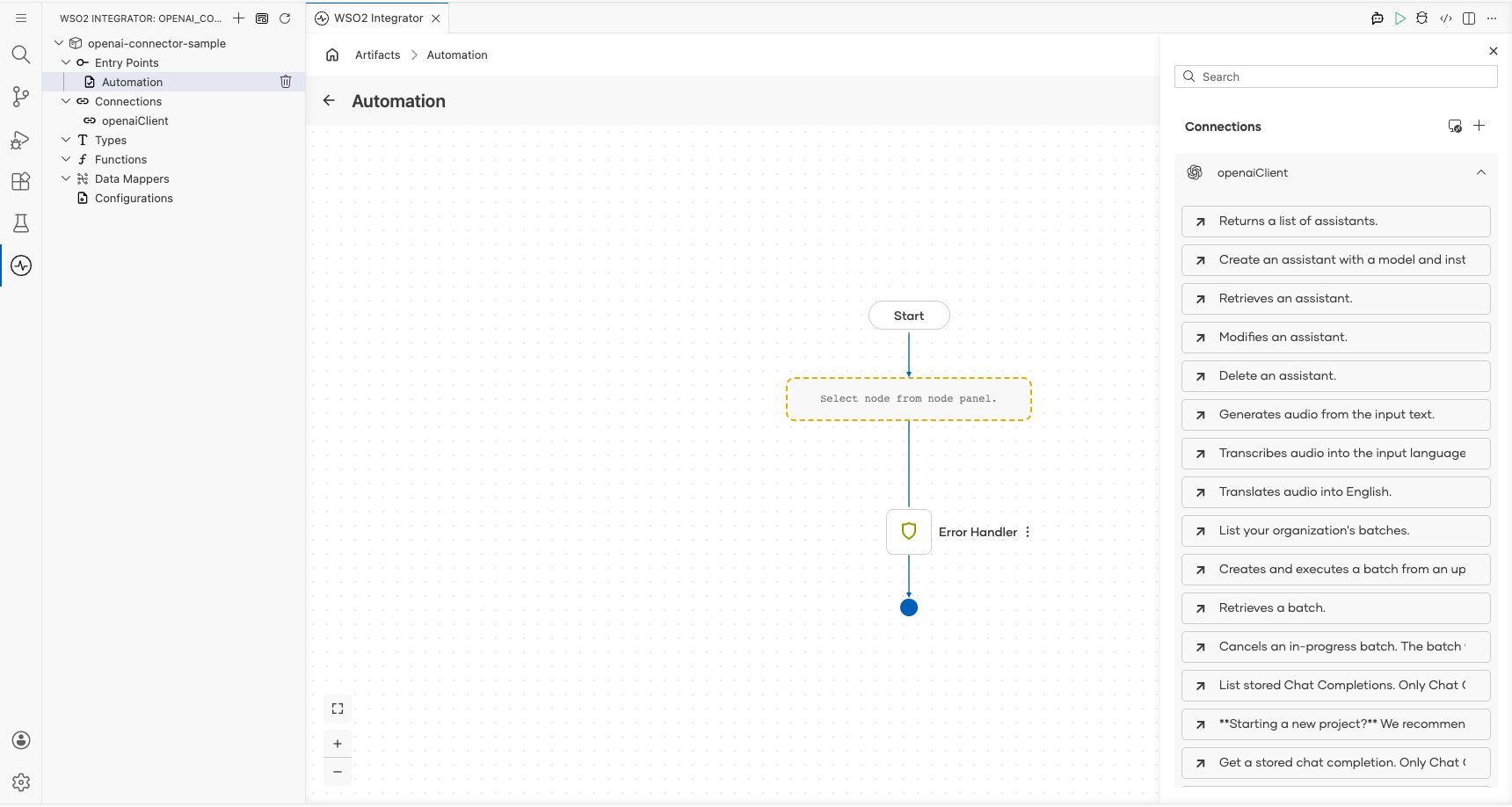Open chat icon in editor toolbar
The height and width of the screenshot is (807, 1512).
tap(1378, 18)
